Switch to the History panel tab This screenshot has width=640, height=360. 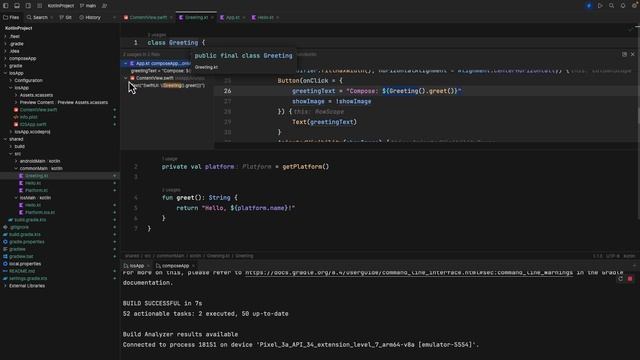coord(90,18)
